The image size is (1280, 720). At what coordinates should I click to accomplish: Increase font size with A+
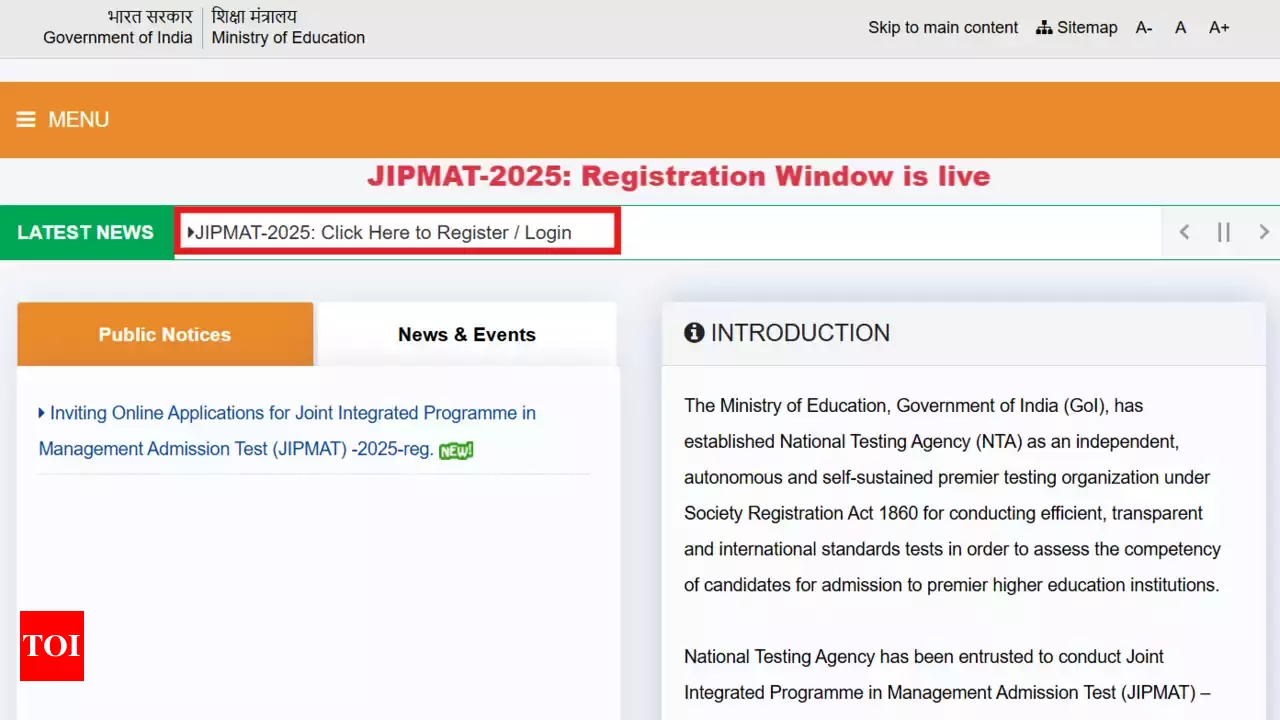[x=1219, y=28]
